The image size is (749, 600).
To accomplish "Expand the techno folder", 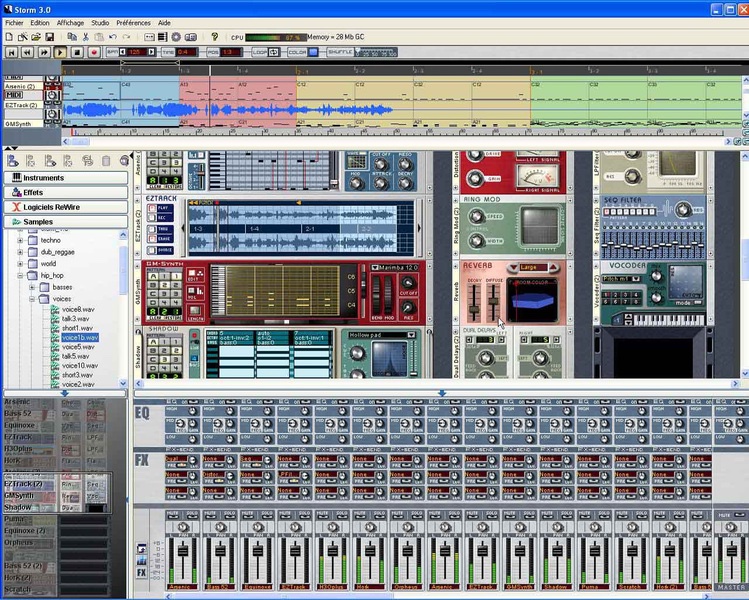I will (21, 240).
